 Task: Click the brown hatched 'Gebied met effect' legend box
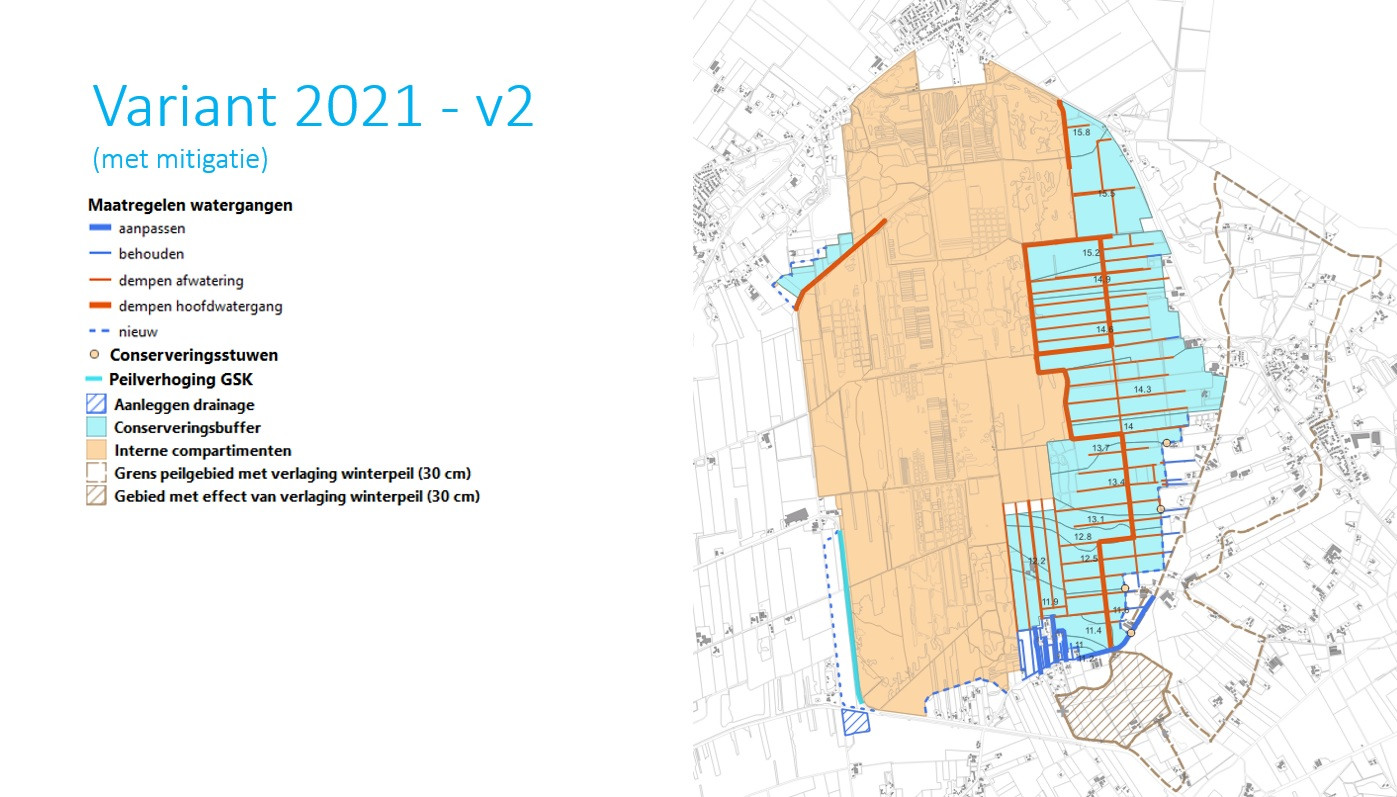(x=96, y=496)
